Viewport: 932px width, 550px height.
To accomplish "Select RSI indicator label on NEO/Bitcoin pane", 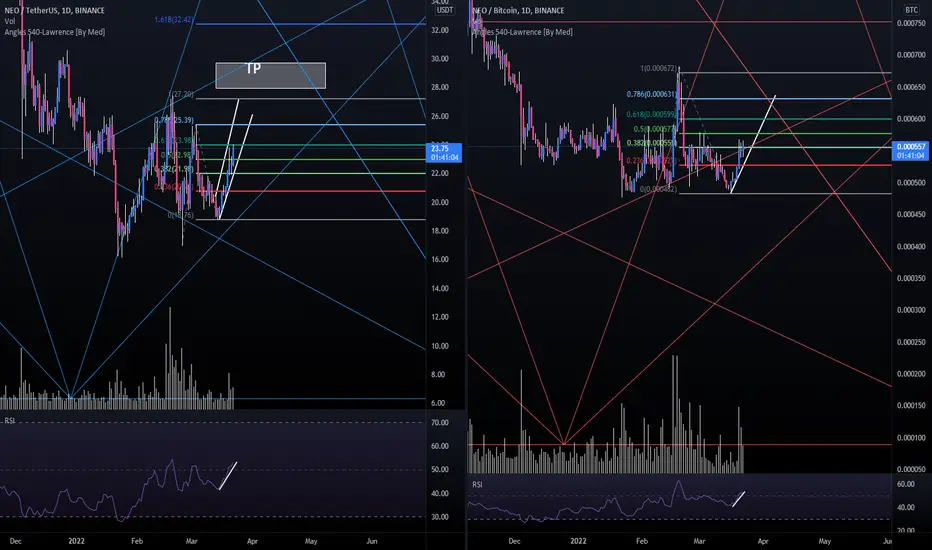I will click(477, 485).
